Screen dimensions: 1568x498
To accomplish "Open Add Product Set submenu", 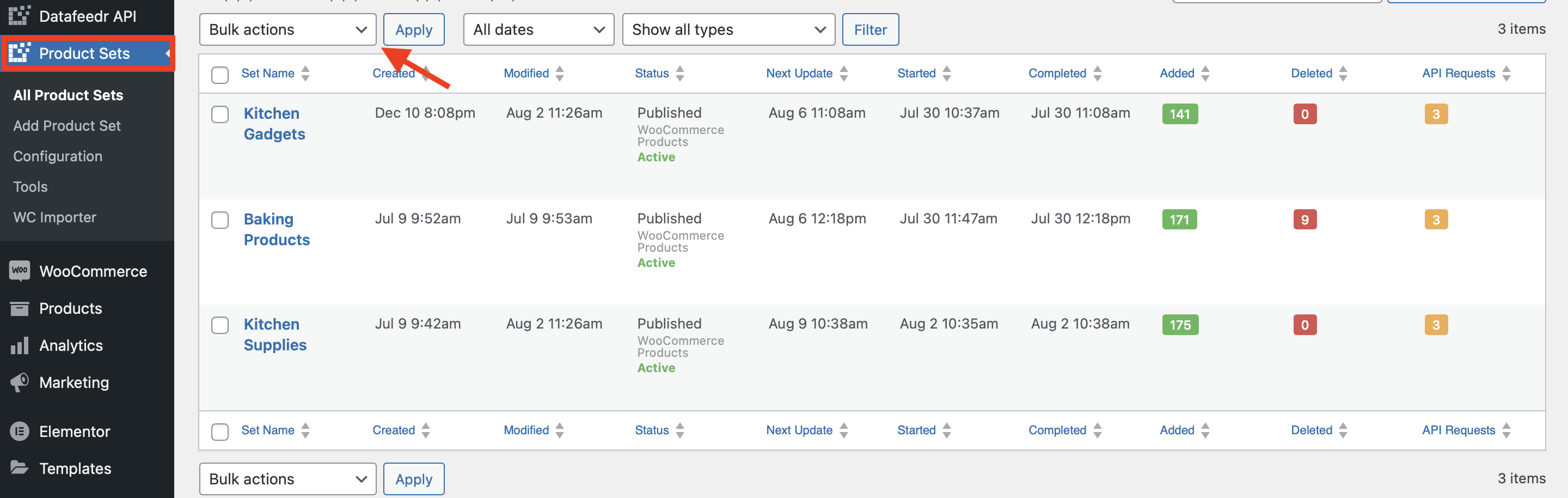I will click(67, 125).
